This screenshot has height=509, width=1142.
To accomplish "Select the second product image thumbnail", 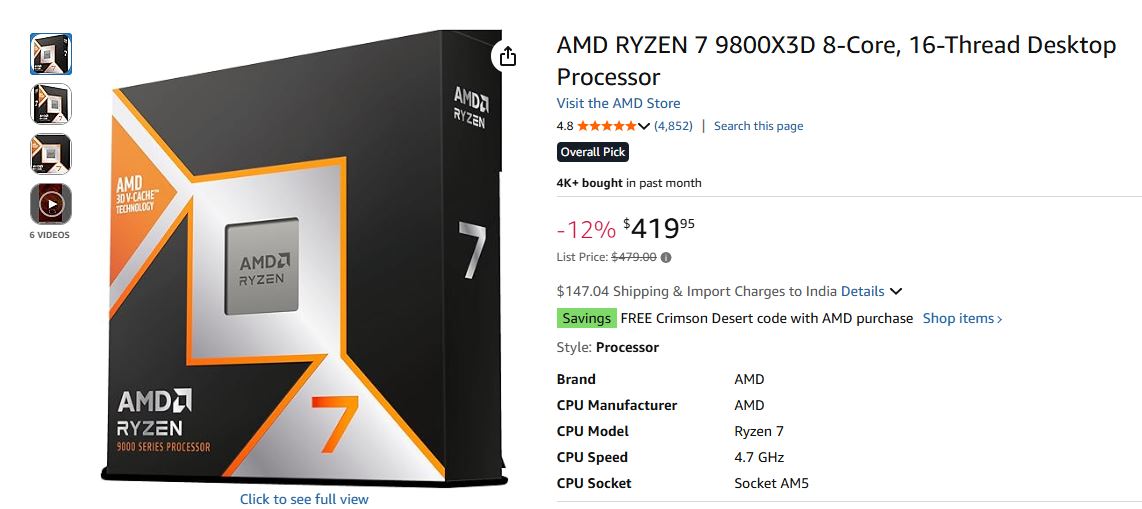I will pyautogui.click(x=51, y=104).
